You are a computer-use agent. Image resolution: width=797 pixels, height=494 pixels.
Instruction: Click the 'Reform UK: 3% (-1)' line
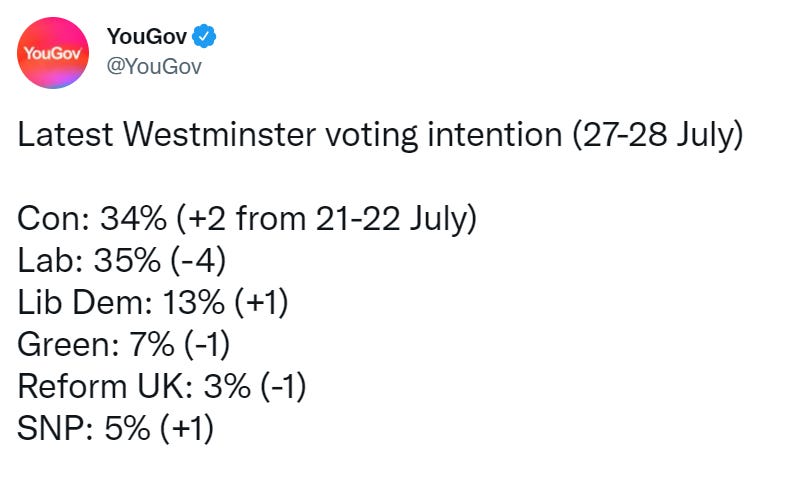coord(162,386)
